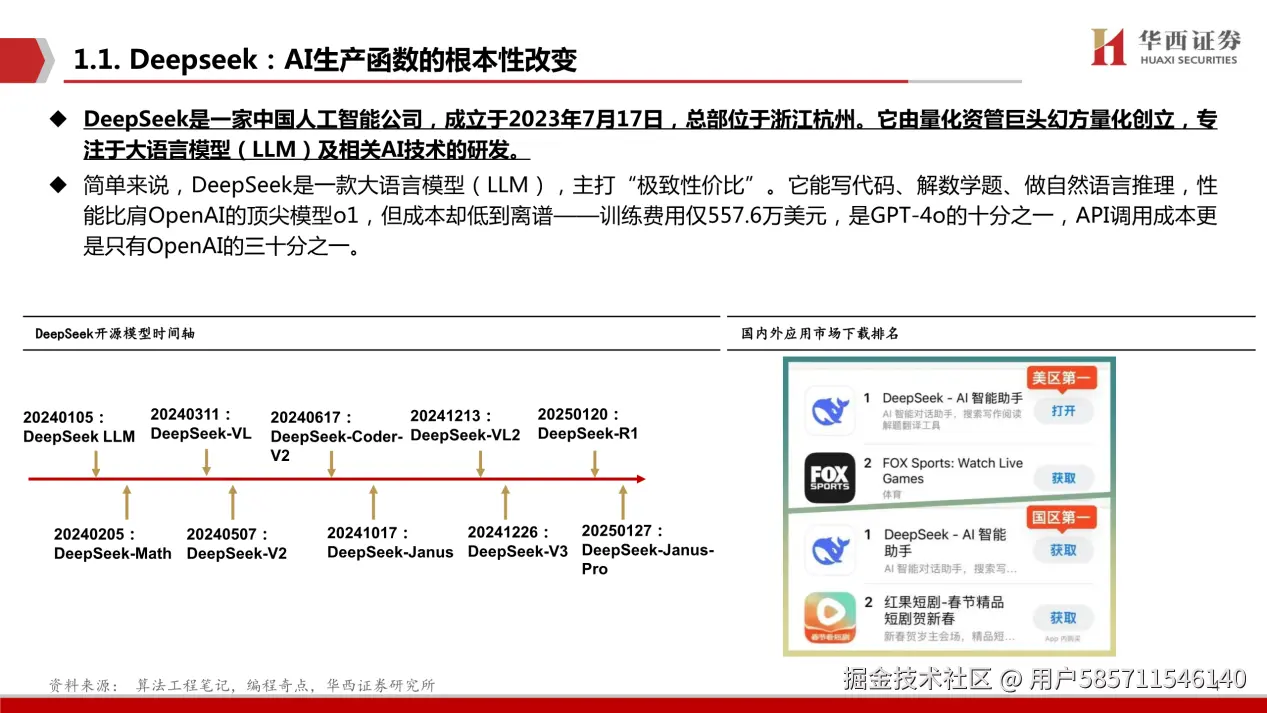
Task: Click the 20240311 DeepSeek-VL timeline label
Action: pyautogui.click(x=201, y=424)
